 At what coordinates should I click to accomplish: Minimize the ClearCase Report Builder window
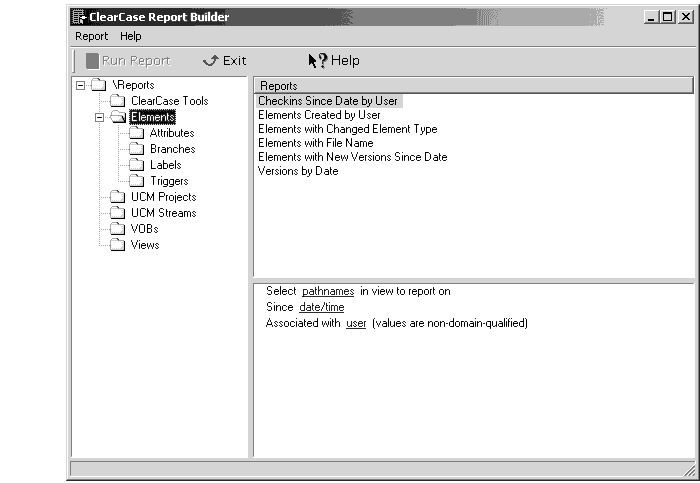click(651, 17)
